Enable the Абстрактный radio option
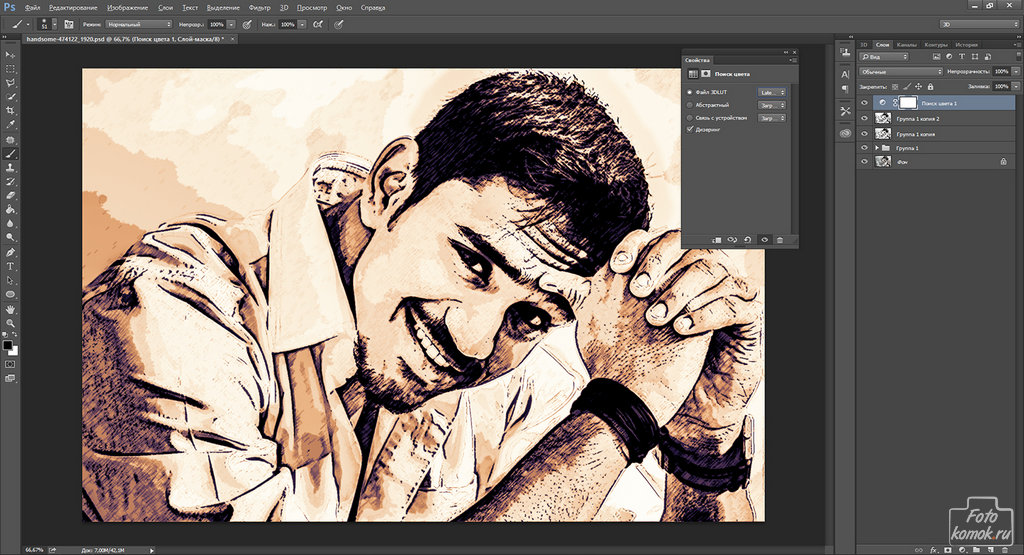 (689, 104)
